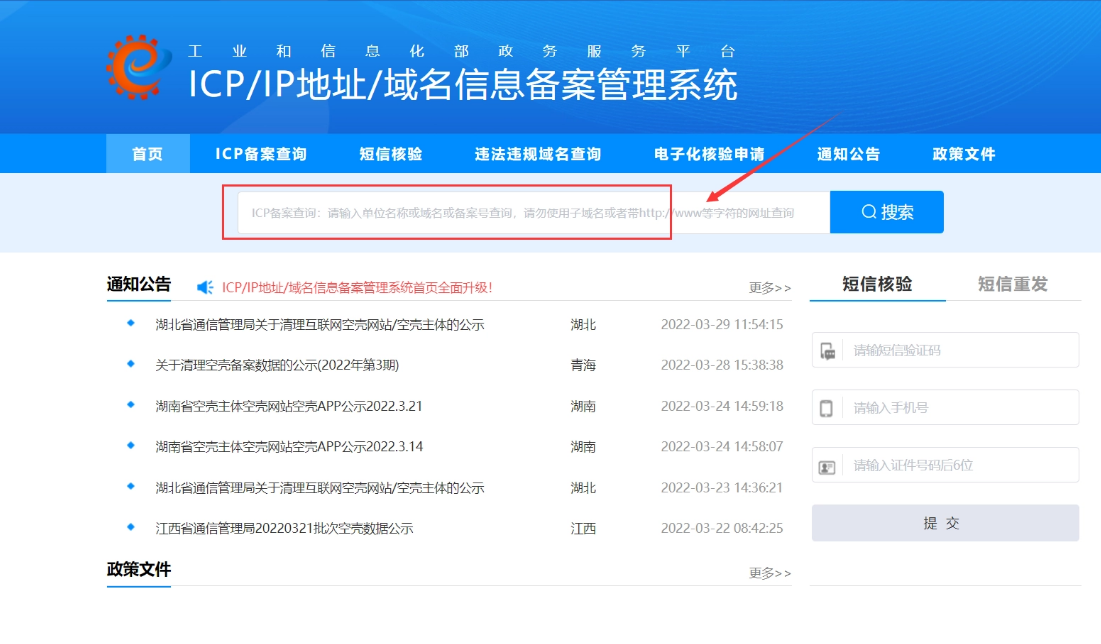Click the ID card icon in form

coord(828,466)
